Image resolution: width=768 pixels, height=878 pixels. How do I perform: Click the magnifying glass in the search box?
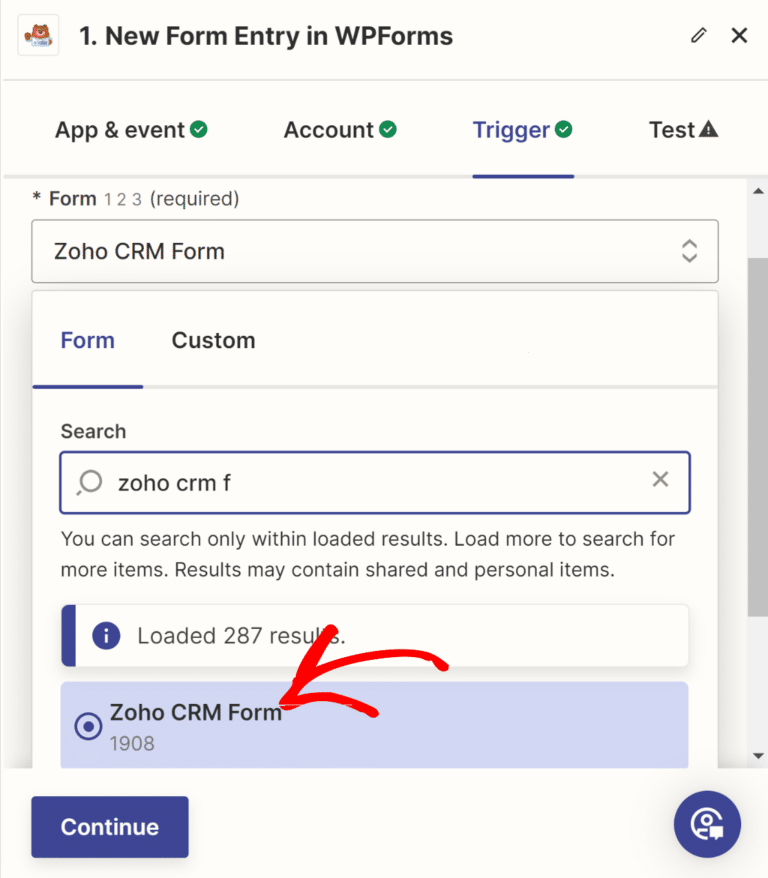pyautogui.click(x=88, y=482)
